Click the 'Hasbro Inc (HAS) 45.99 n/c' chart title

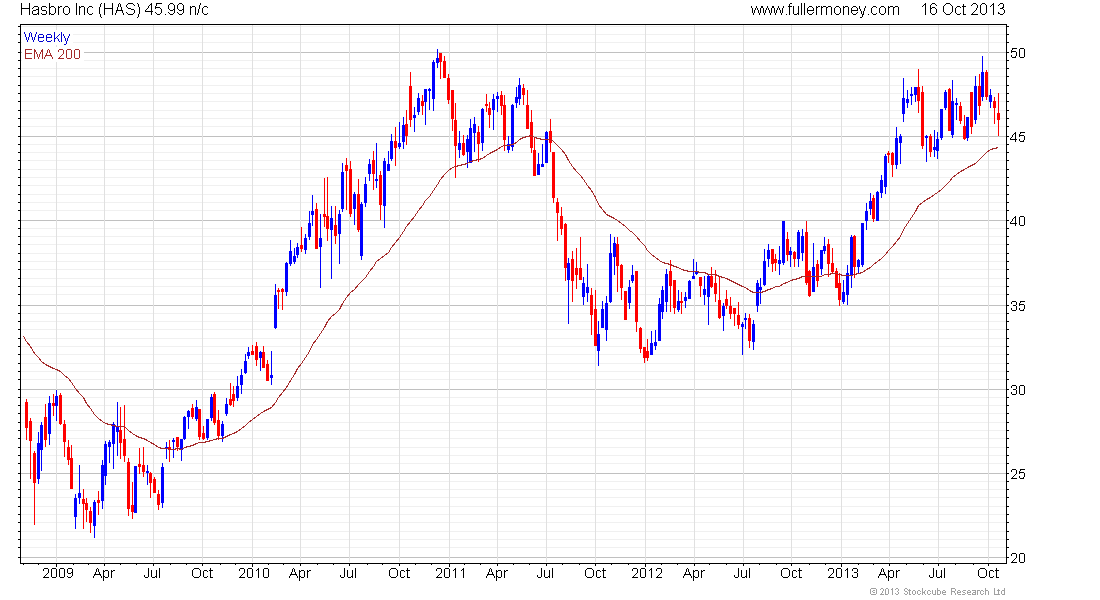(x=114, y=10)
